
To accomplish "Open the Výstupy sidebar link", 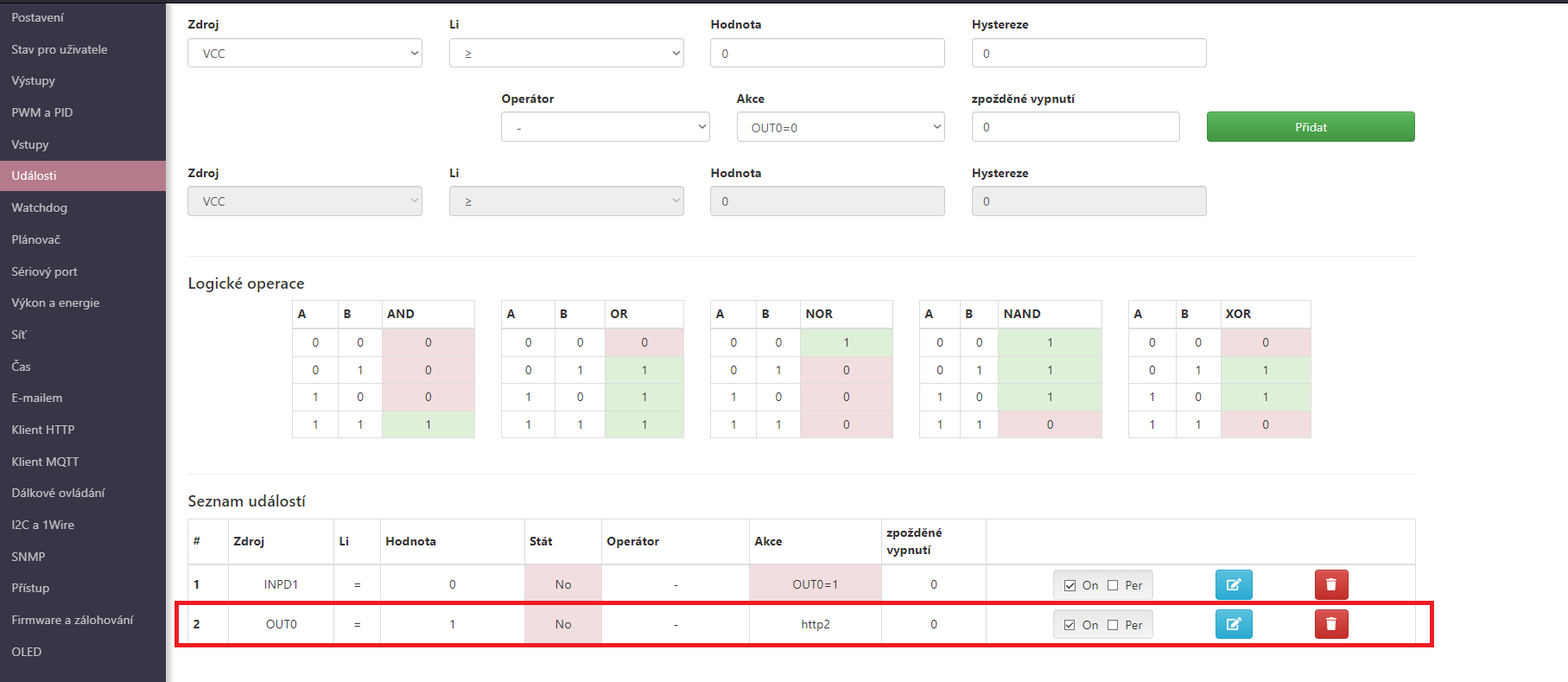I will [x=34, y=80].
